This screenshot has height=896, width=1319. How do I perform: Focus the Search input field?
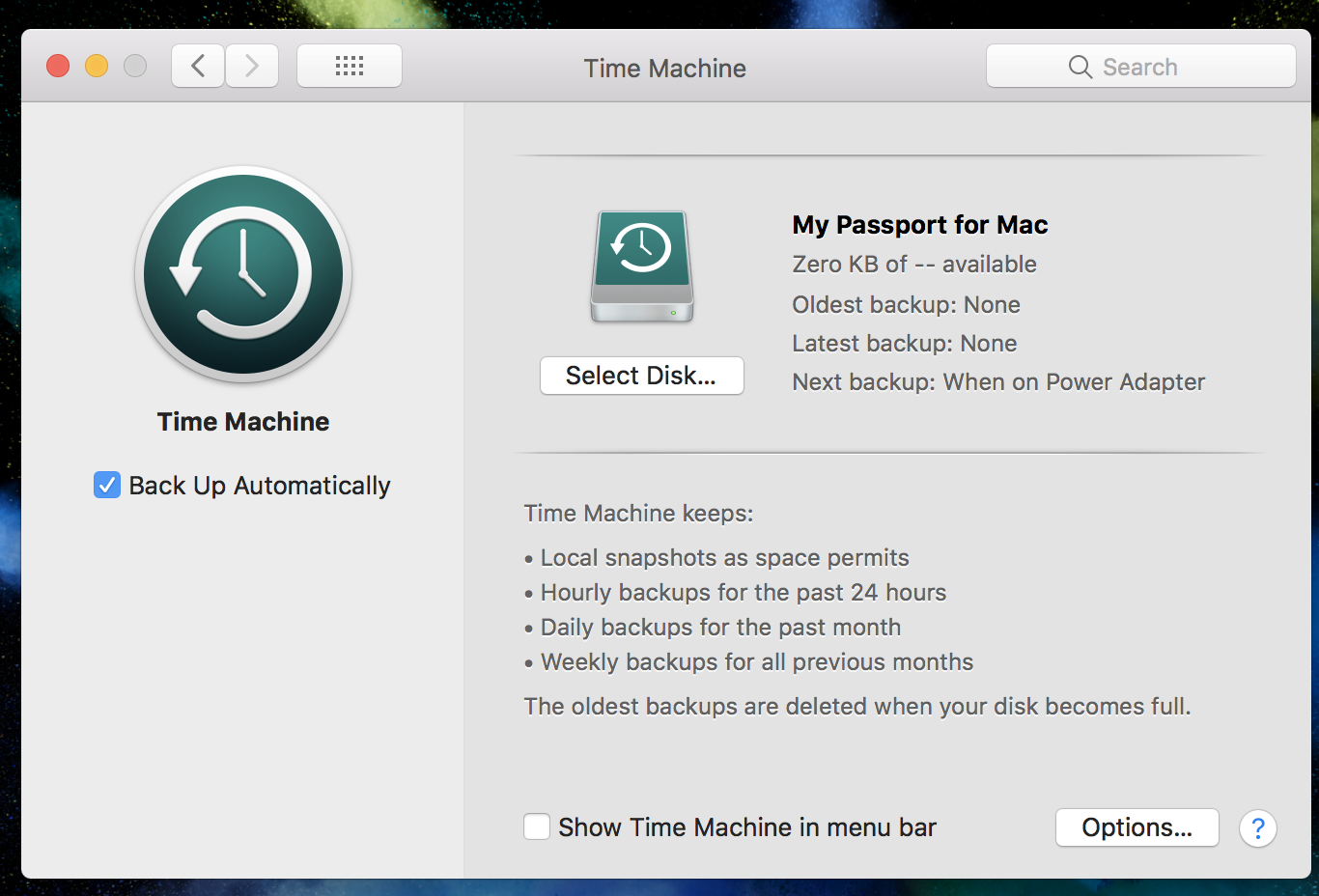(x=1140, y=66)
